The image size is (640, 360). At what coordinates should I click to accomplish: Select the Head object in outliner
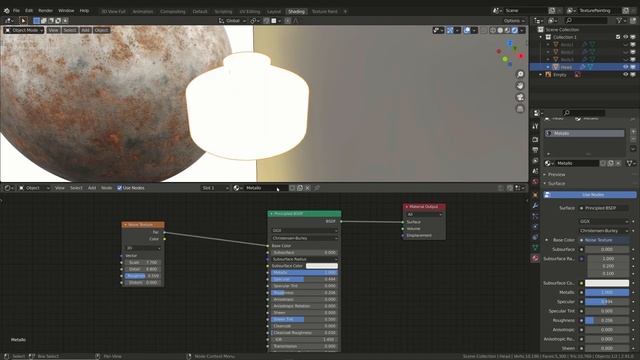click(x=566, y=67)
